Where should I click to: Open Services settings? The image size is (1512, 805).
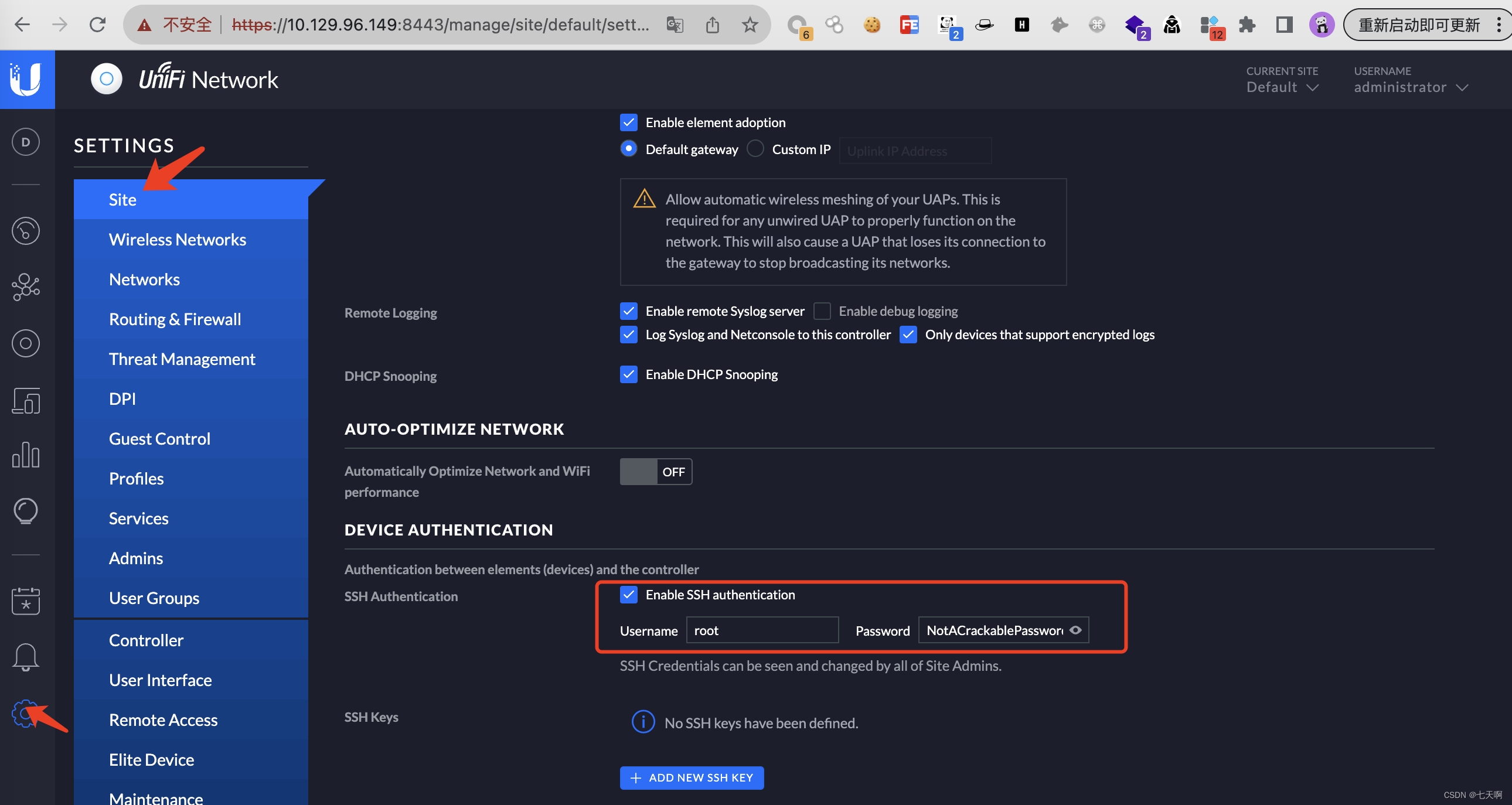click(191, 519)
